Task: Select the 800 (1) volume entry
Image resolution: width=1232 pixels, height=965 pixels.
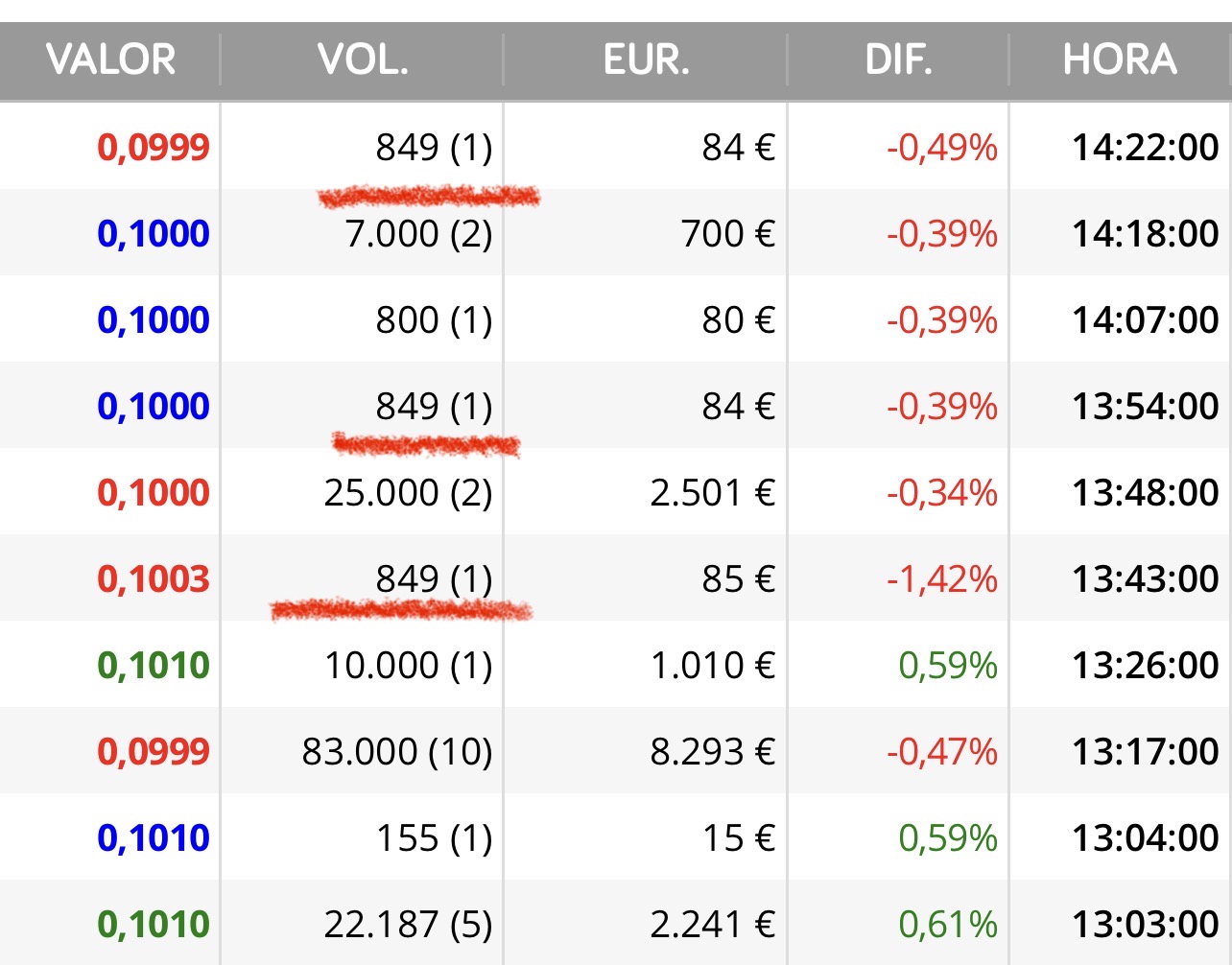Action: pos(434,320)
